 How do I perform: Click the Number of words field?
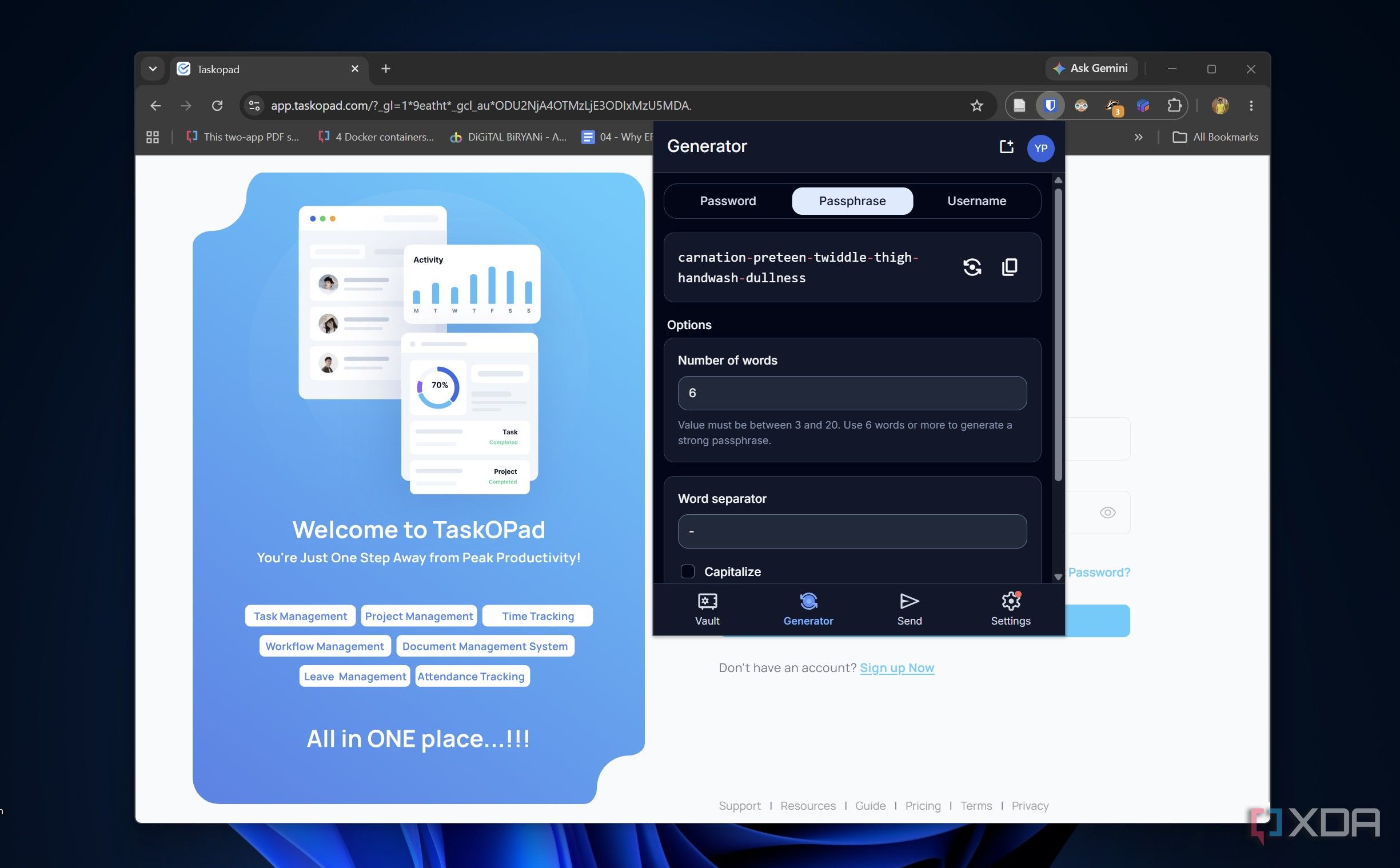coord(852,393)
